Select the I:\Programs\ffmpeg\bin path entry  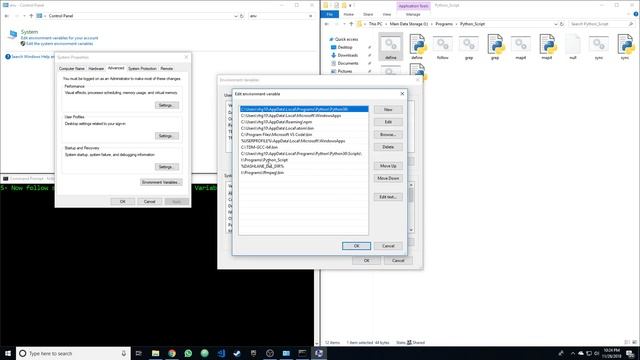pyautogui.click(x=304, y=173)
